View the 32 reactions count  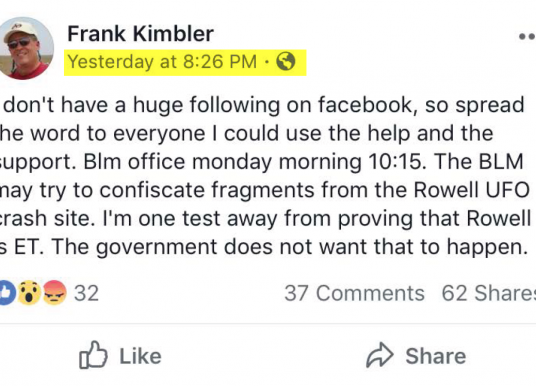coord(86,293)
